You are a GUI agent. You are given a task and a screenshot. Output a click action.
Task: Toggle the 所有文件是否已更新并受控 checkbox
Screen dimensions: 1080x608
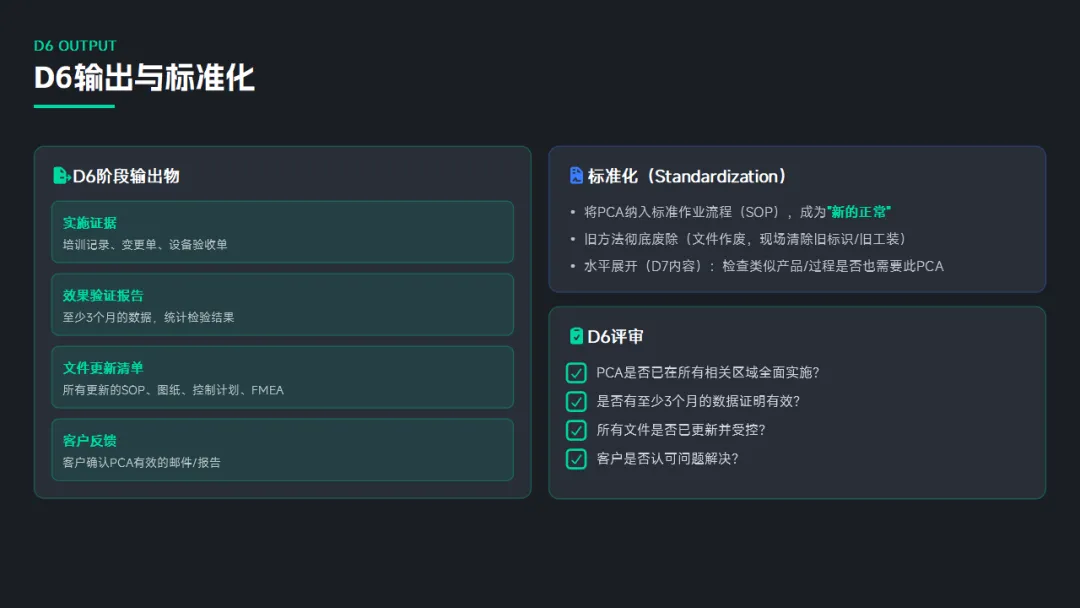tap(576, 430)
